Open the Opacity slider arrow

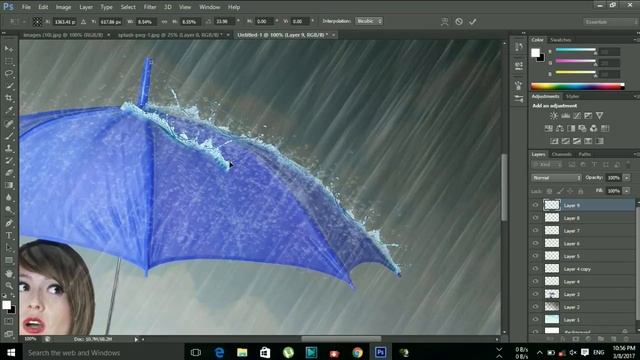click(627, 178)
